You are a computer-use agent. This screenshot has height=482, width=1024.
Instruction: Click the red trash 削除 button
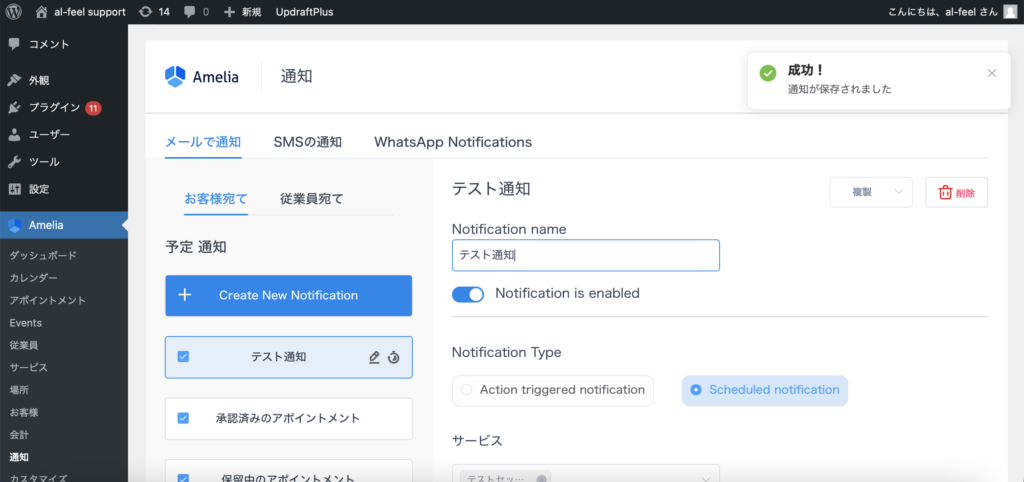point(956,192)
